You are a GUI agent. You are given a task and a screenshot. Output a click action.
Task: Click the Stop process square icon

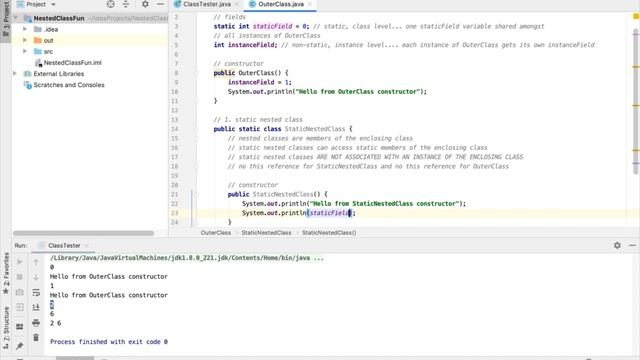[x=20, y=277]
